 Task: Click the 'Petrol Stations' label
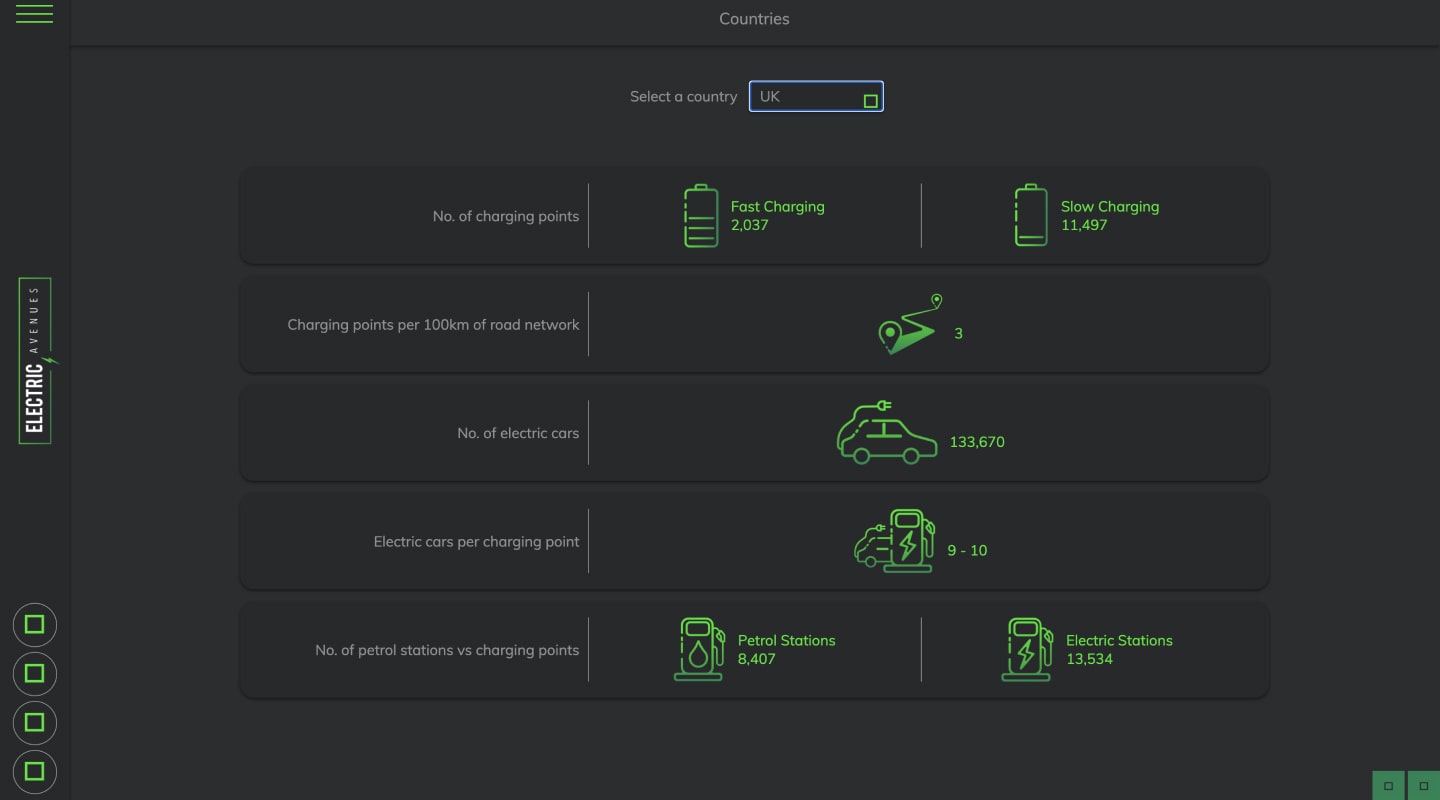[787, 641]
